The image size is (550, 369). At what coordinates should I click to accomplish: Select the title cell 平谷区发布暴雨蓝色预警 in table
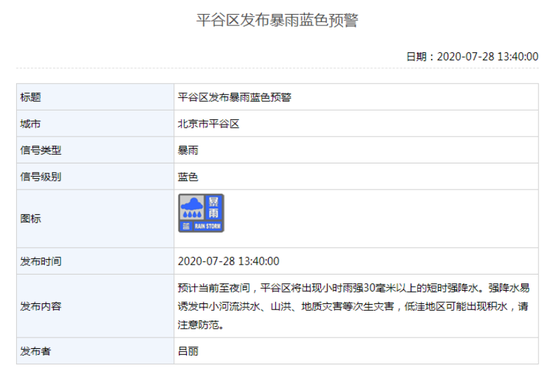tap(234, 97)
